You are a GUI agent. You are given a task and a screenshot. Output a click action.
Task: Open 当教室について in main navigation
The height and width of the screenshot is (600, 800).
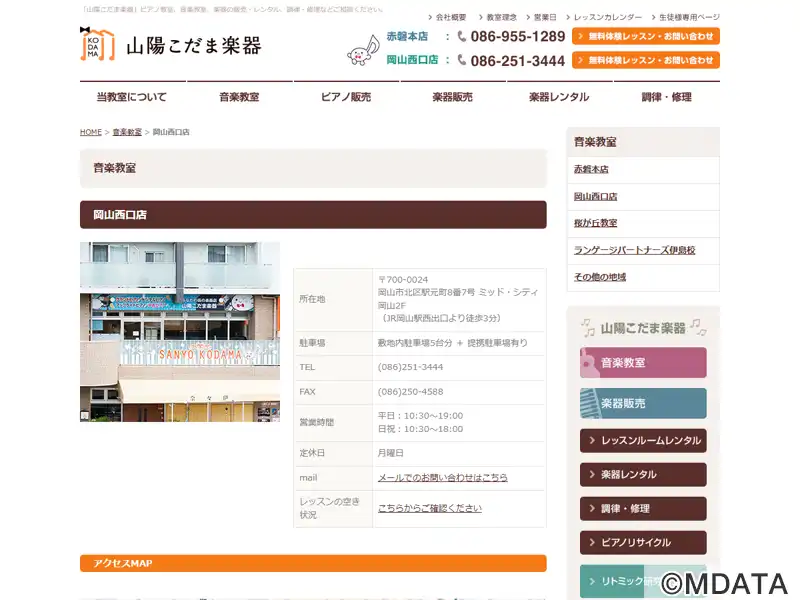tap(132, 97)
